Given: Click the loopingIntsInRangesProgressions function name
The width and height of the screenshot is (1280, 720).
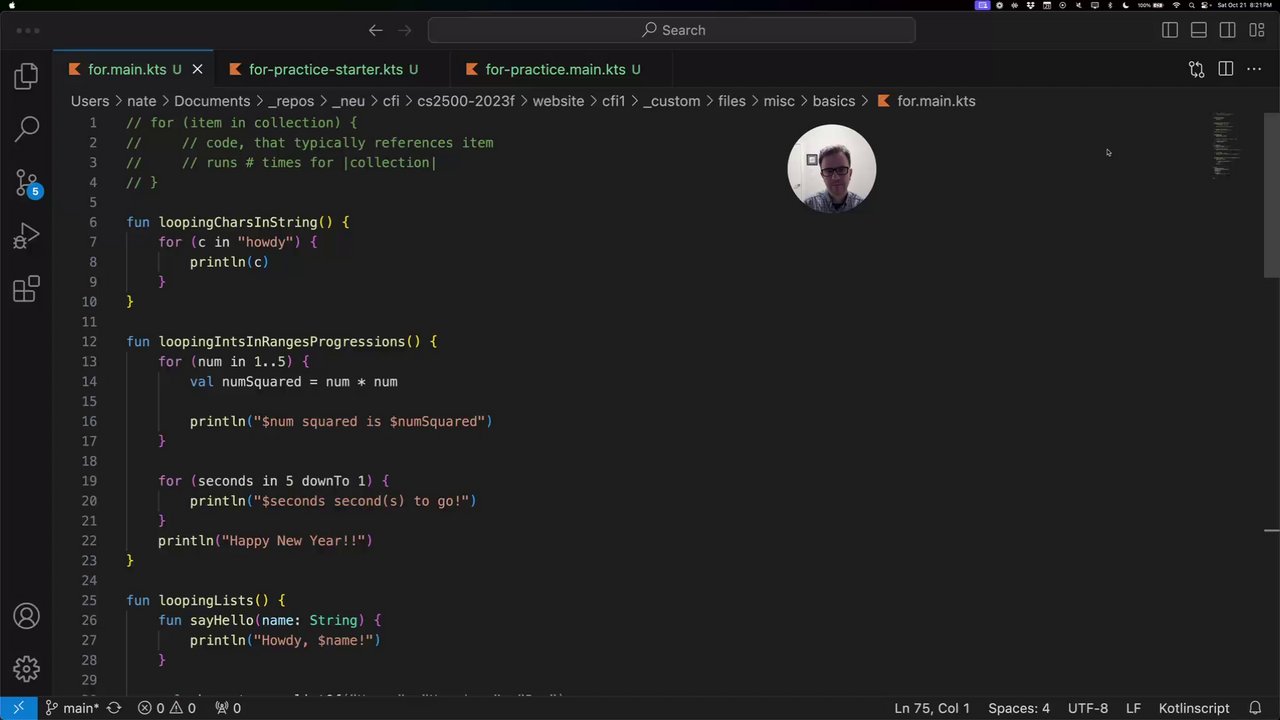Looking at the screenshot, I should (282, 342).
